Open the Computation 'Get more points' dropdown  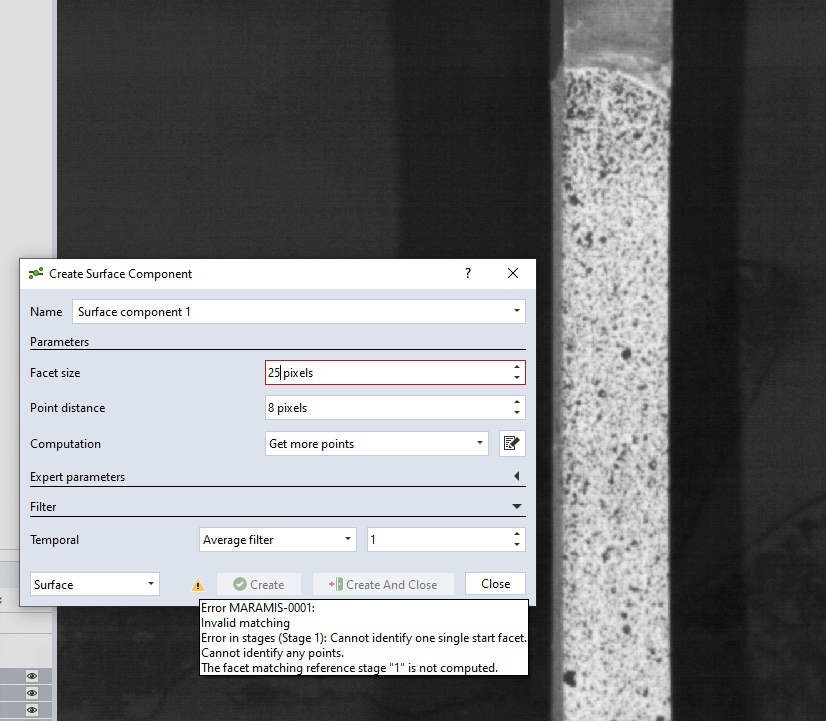480,444
